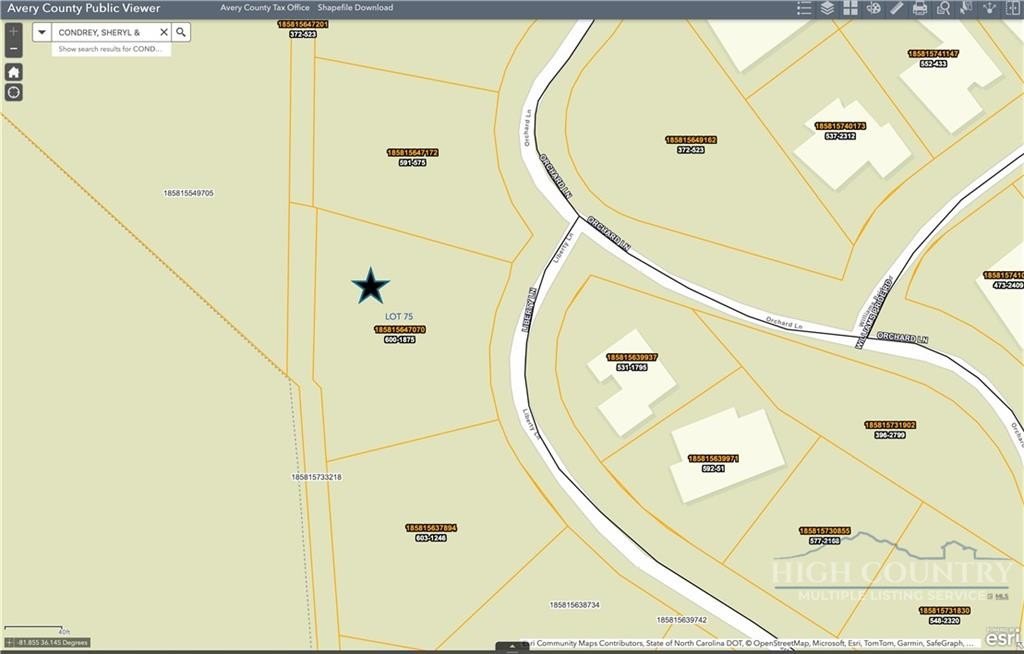Select deed label 531-1795
Screen dimensions: 1024x654
(x=632, y=367)
